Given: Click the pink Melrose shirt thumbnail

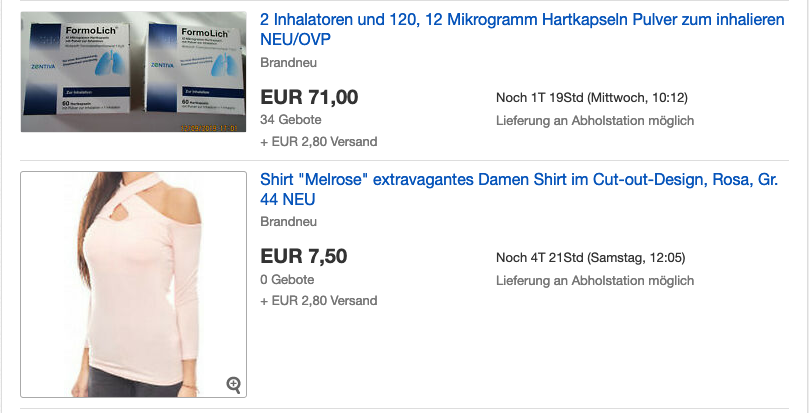Looking at the screenshot, I should (133, 285).
